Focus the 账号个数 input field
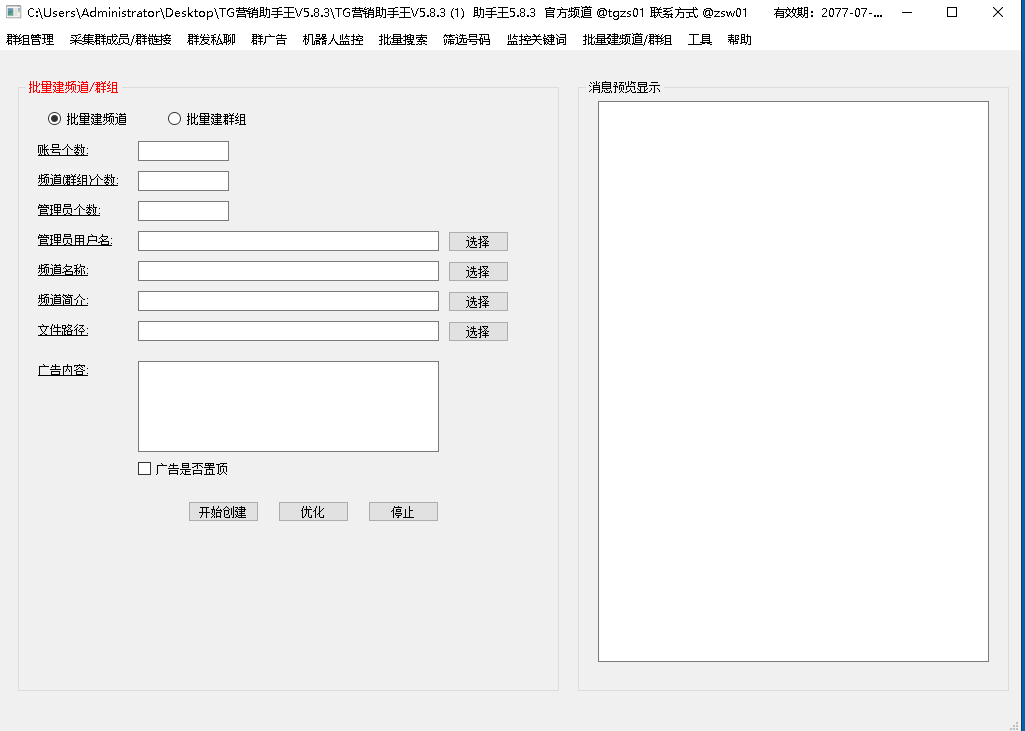Viewport: 1025px width, 731px height. pyautogui.click(x=183, y=151)
